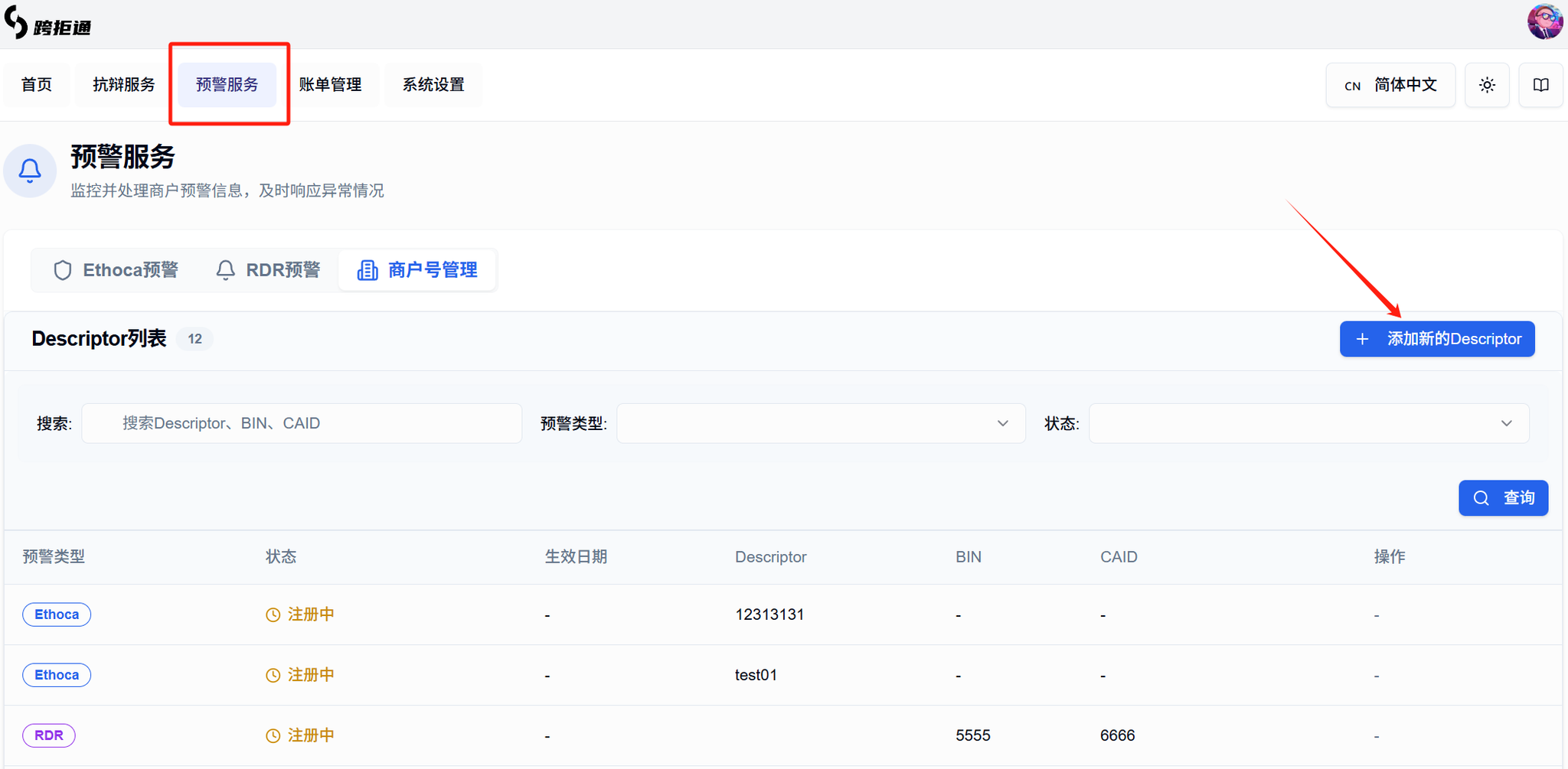Click the Ethoca tag in the test01 row
Image resolution: width=1568 pixels, height=769 pixels.
pos(57,675)
